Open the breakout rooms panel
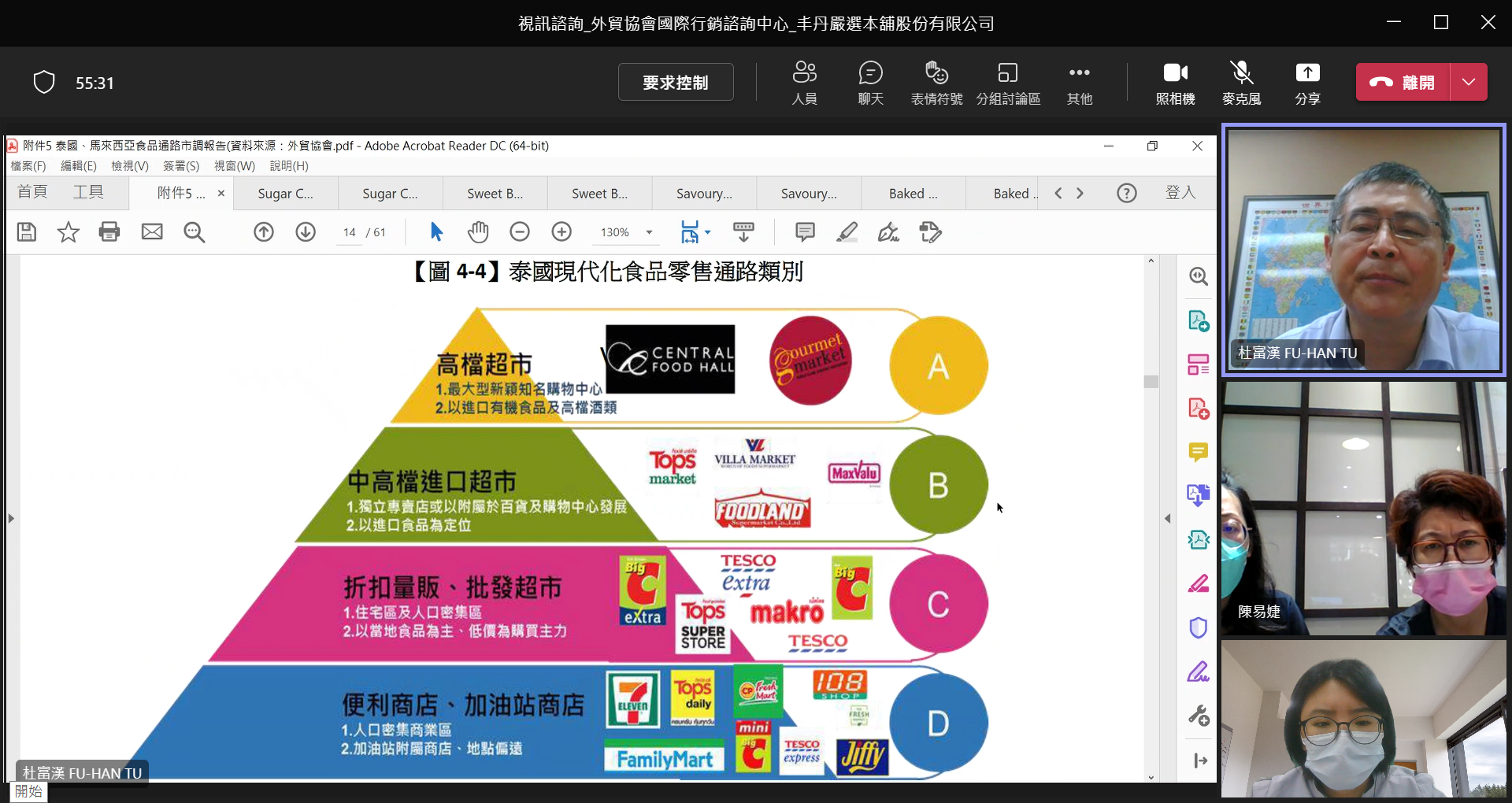This screenshot has width=1512, height=803. pyautogui.click(x=1008, y=82)
